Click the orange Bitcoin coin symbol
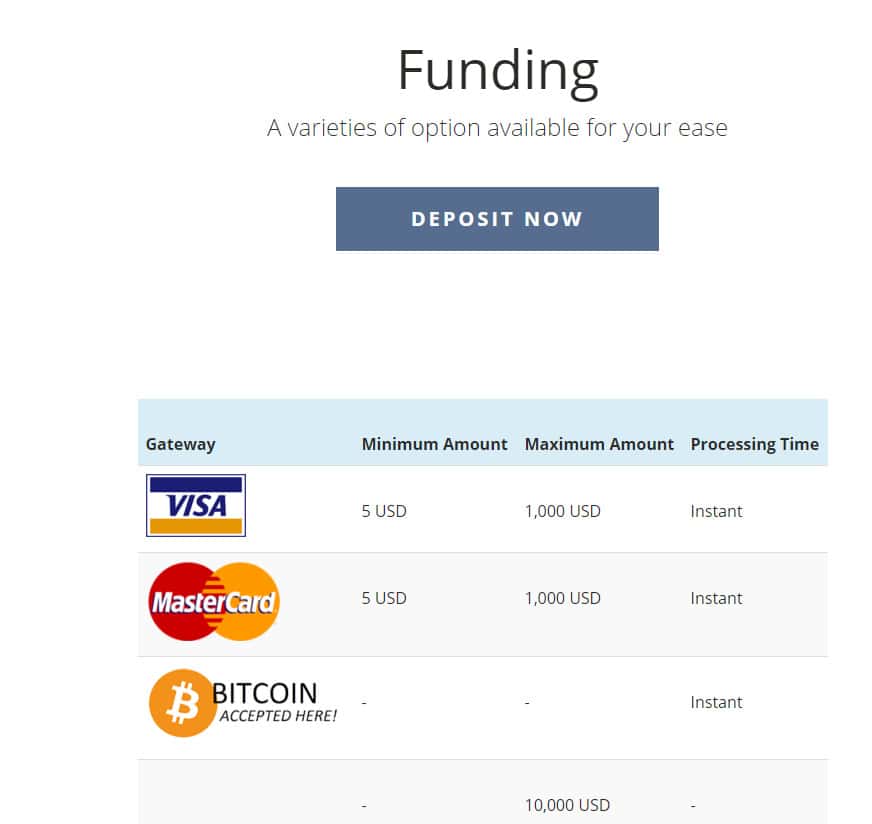 tap(182, 703)
